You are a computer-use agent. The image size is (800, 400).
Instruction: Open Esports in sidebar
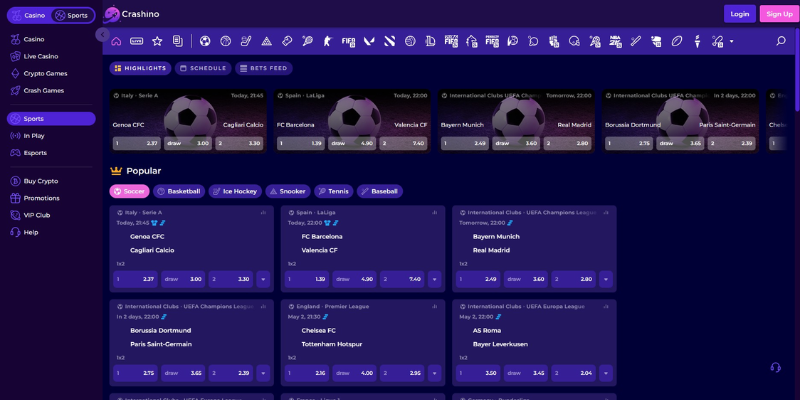[x=51, y=153]
